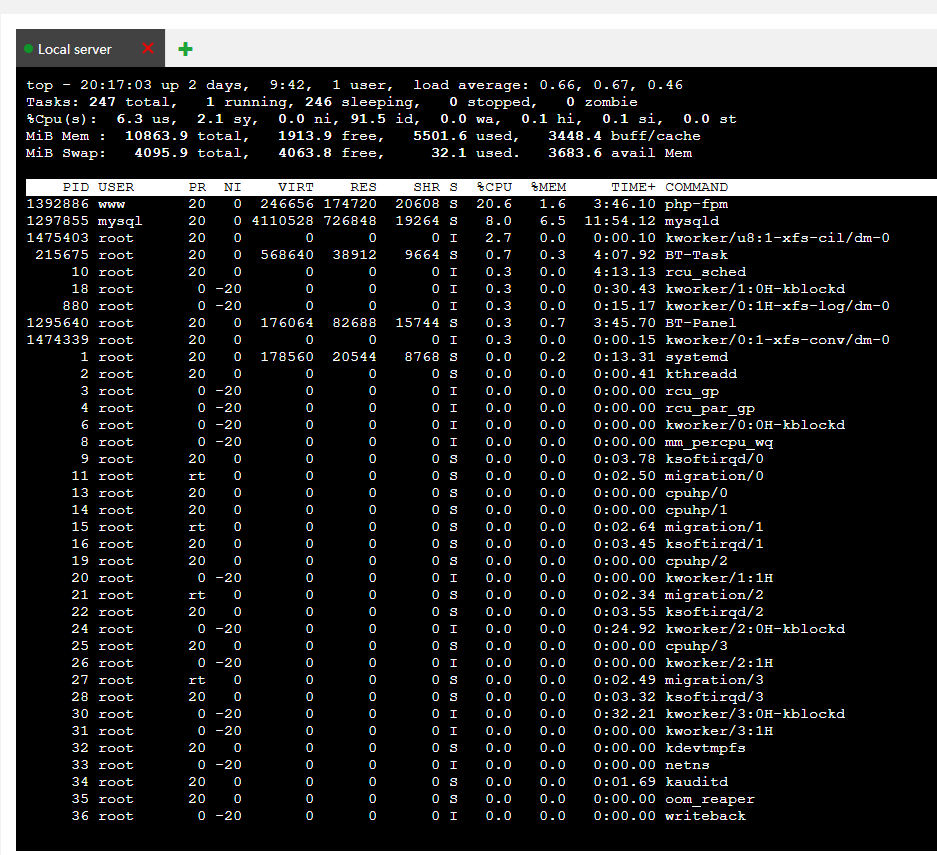Click the BT-Task process name
This screenshot has width=937, height=855.
click(x=696, y=255)
